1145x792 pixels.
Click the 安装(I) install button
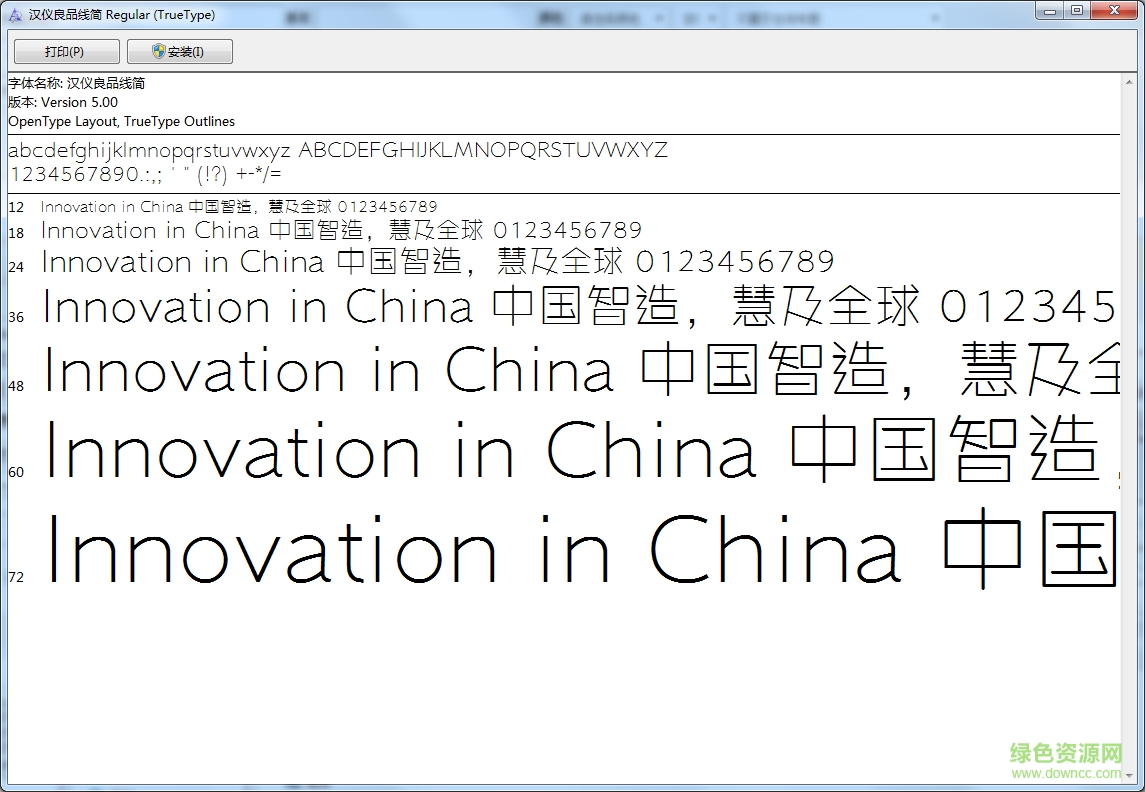click(x=180, y=52)
